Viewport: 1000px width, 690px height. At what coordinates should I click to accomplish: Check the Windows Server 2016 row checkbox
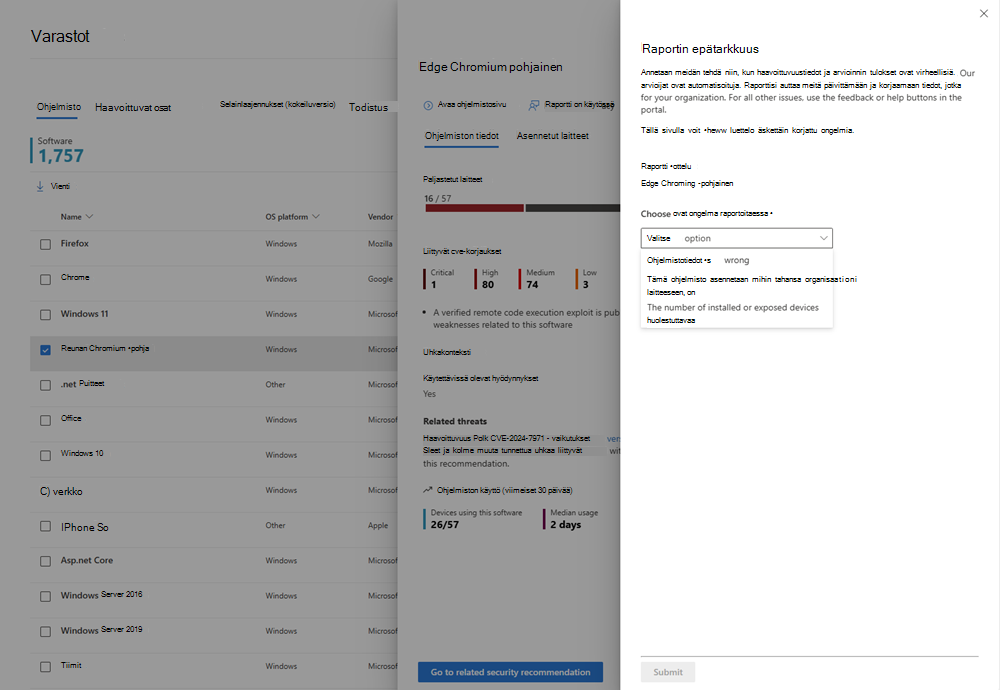tap(45, 596)
